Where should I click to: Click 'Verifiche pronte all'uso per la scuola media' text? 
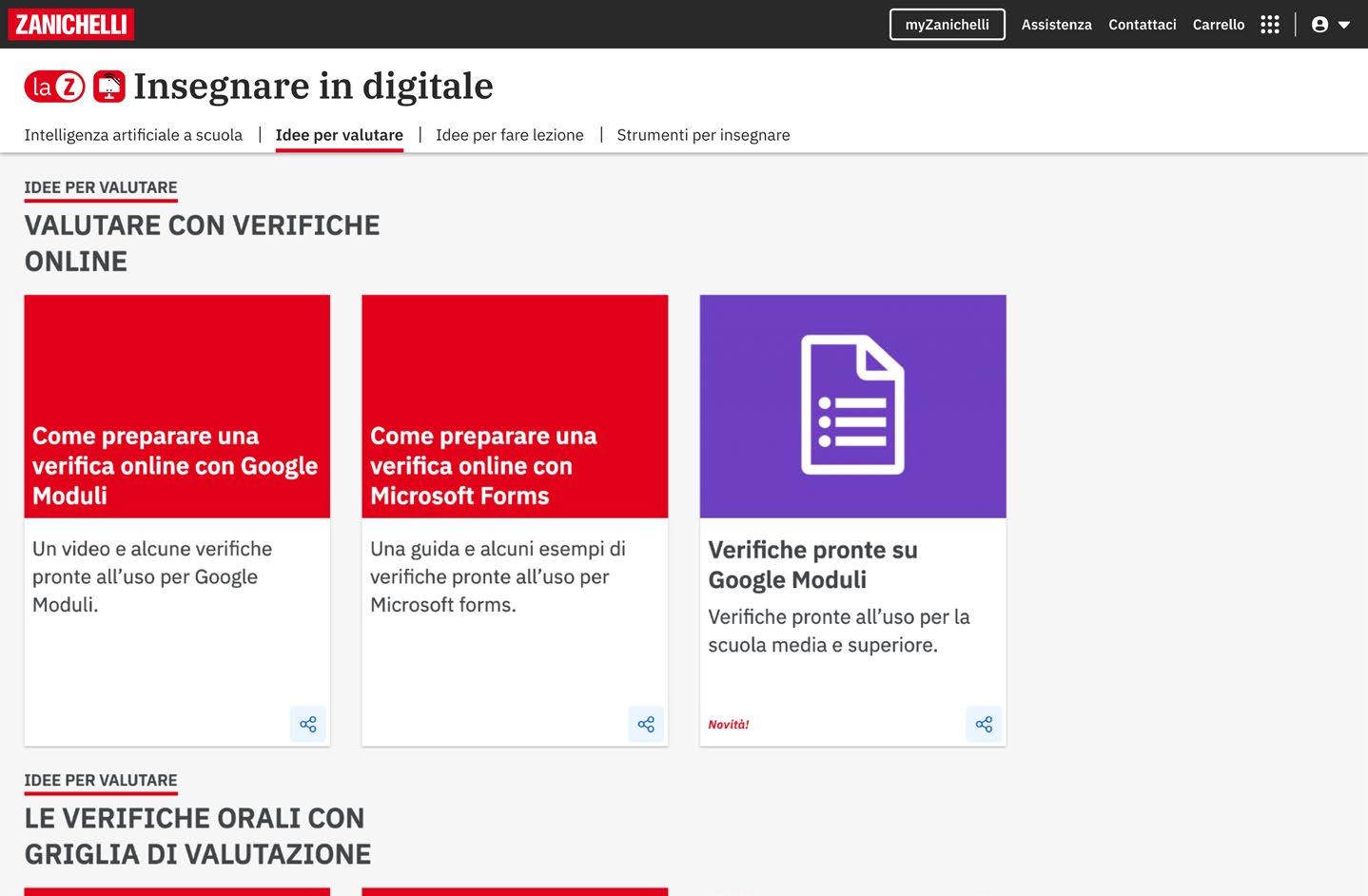click(839, 631)
